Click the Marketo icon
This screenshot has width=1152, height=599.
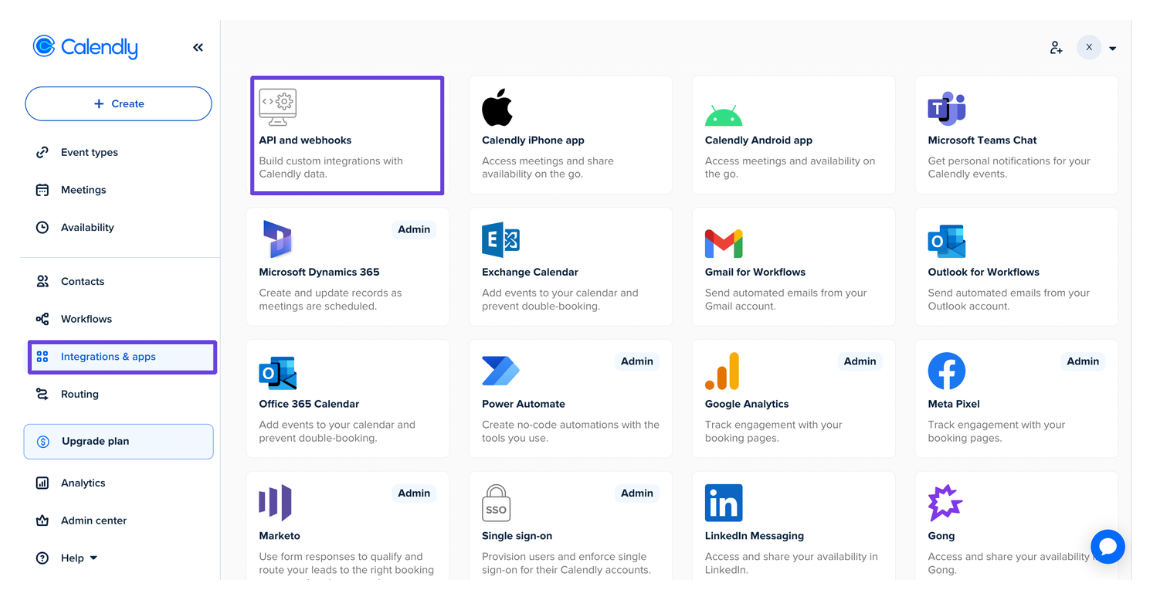pos(276,503)
